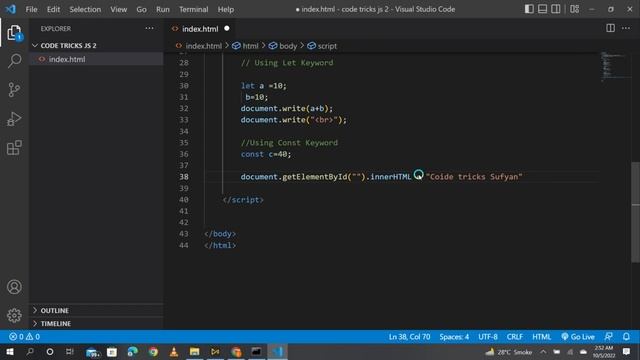
Task: Open Google Chrome from the taskbar
Action: point(153,351)
